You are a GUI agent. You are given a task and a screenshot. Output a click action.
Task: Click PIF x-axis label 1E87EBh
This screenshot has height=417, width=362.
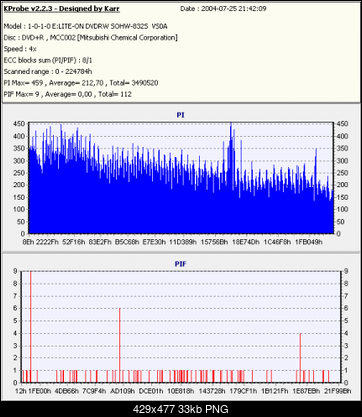click(x=306, y=391)
